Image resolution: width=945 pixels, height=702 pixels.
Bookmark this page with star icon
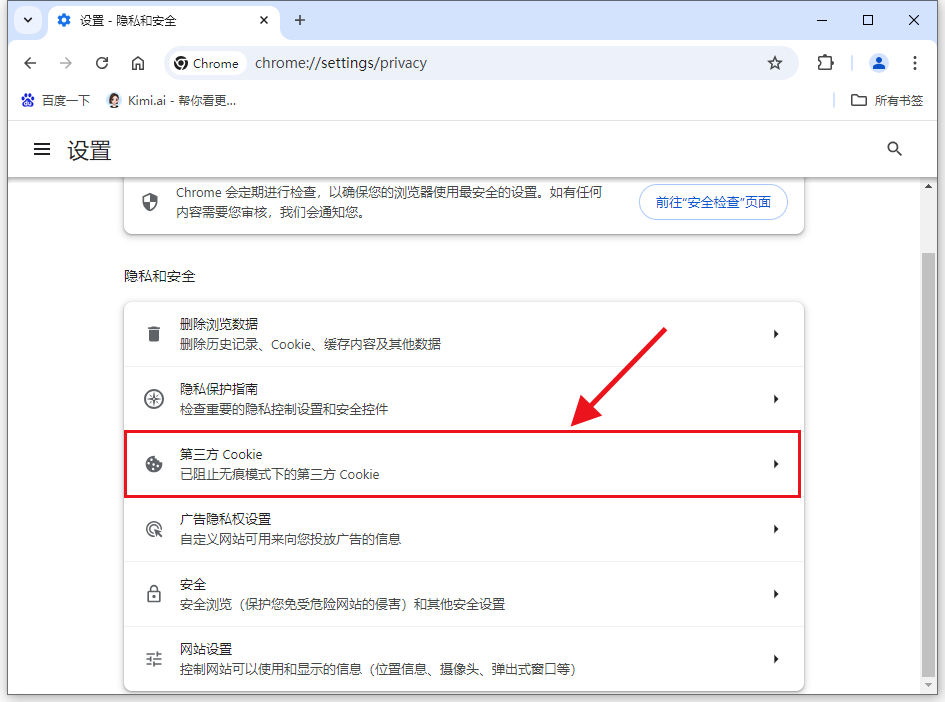tap(774, 63)
